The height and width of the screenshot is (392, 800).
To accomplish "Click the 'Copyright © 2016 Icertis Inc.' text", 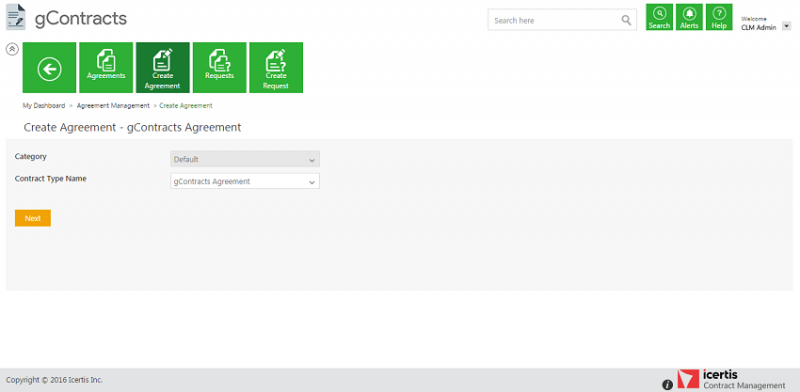I will tap(54, 380).
